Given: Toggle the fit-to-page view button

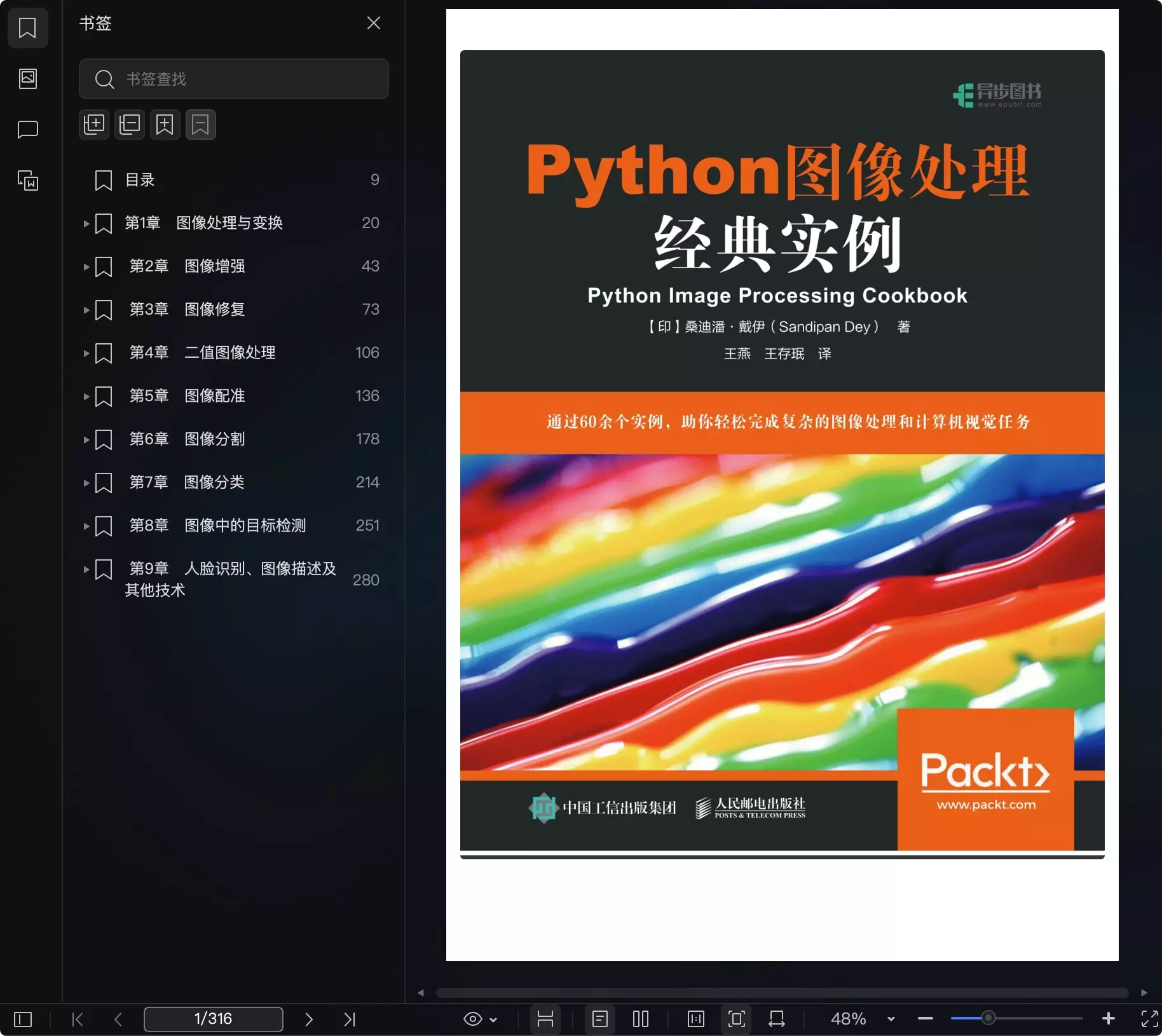Looking at the screenshot, I should pos(736,1019).
